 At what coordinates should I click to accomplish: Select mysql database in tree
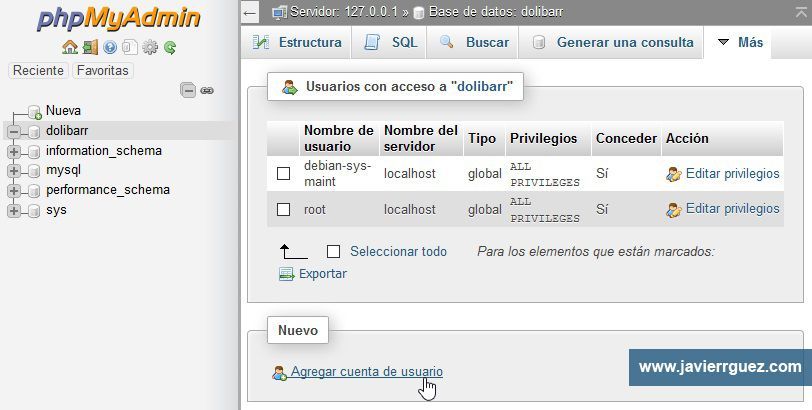(x=63, y=170)
